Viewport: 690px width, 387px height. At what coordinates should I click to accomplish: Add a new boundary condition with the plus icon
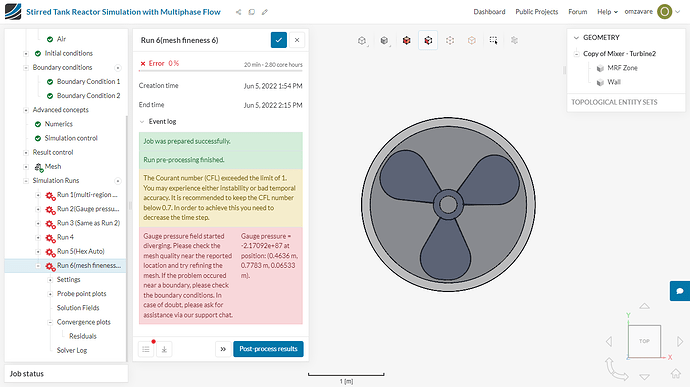pyautogui.click(x=118, y=68)
